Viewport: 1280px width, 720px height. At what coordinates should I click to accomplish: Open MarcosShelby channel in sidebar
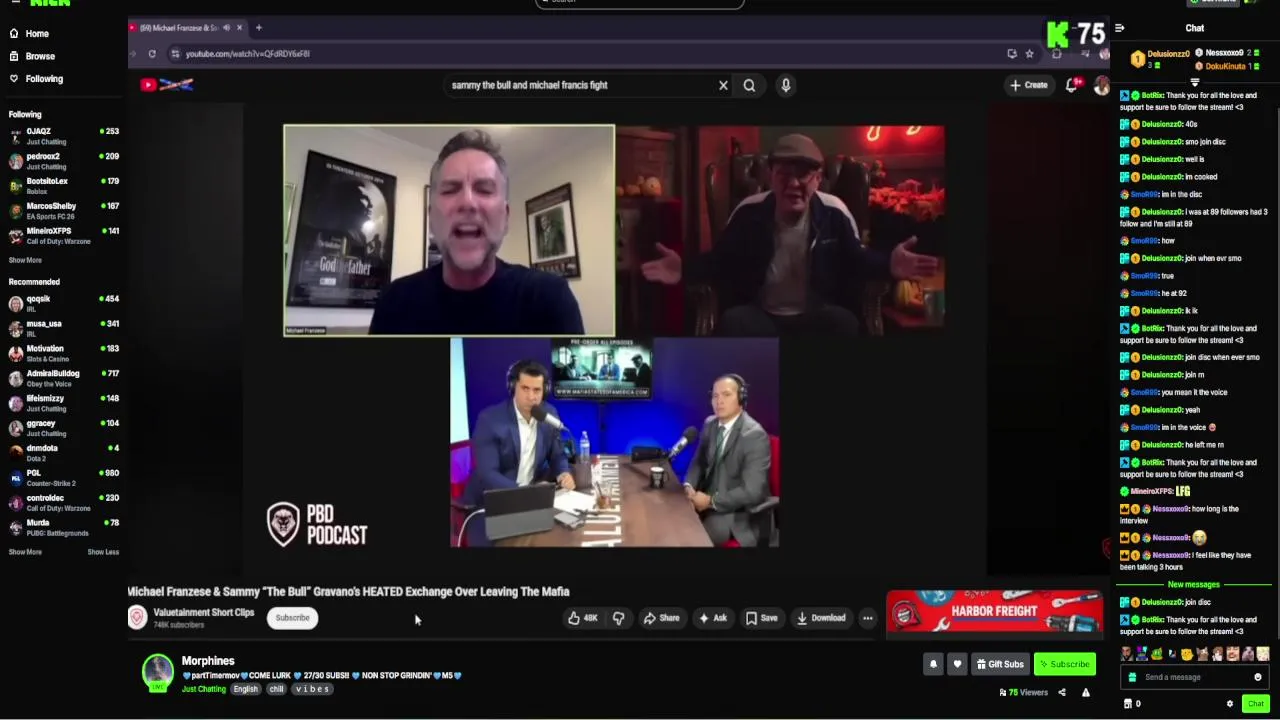[x=63, y=211]
